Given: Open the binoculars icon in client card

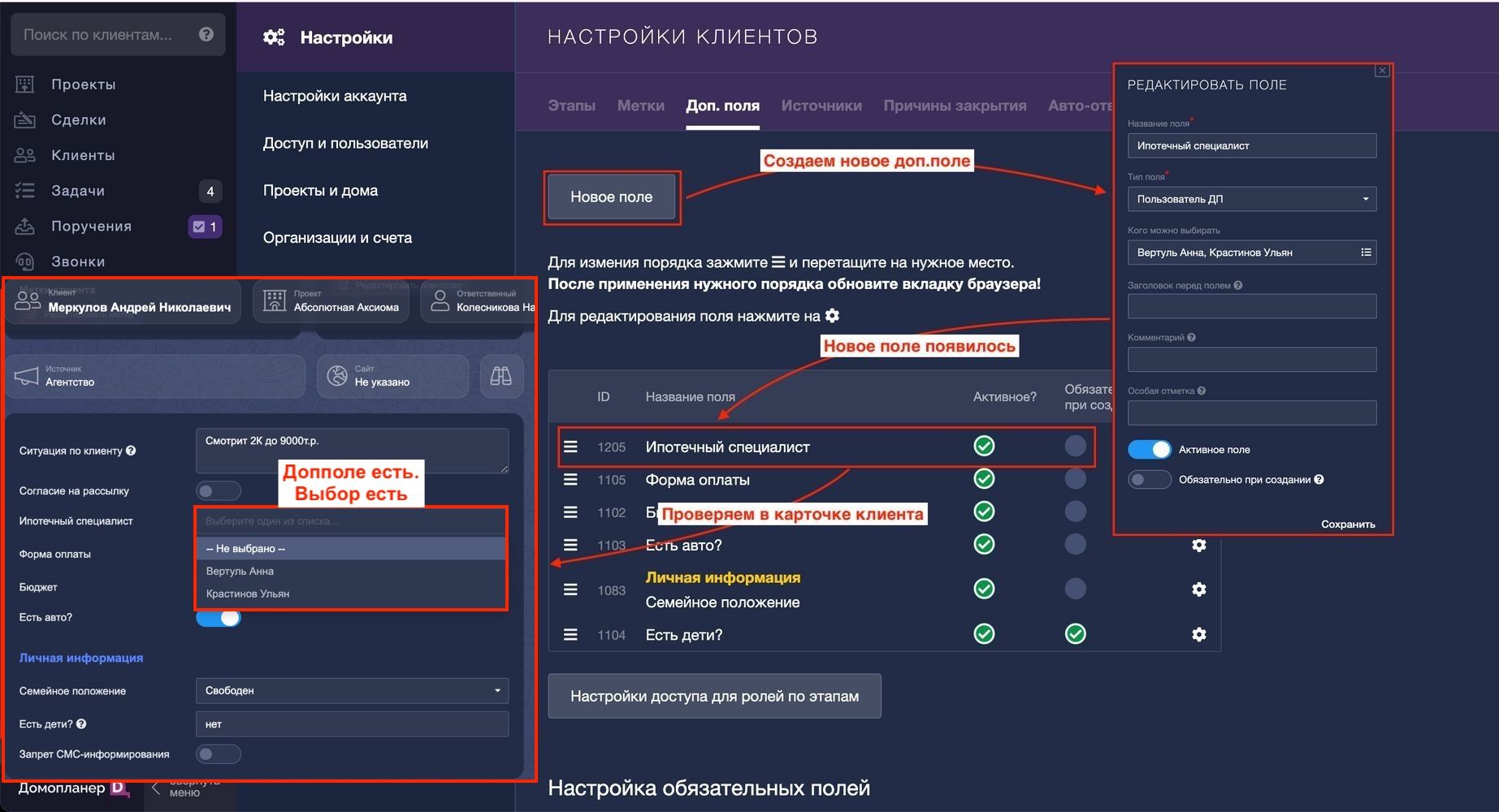Looking at the screenshot, I should [500, 376].
